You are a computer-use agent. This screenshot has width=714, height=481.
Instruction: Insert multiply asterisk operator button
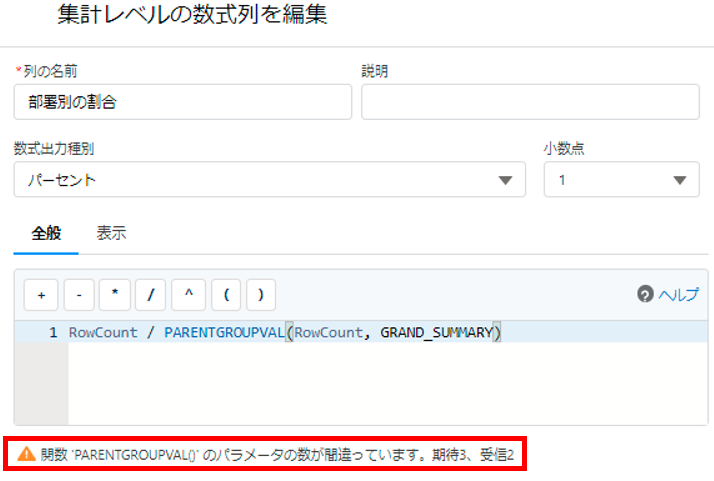(115, 295)
